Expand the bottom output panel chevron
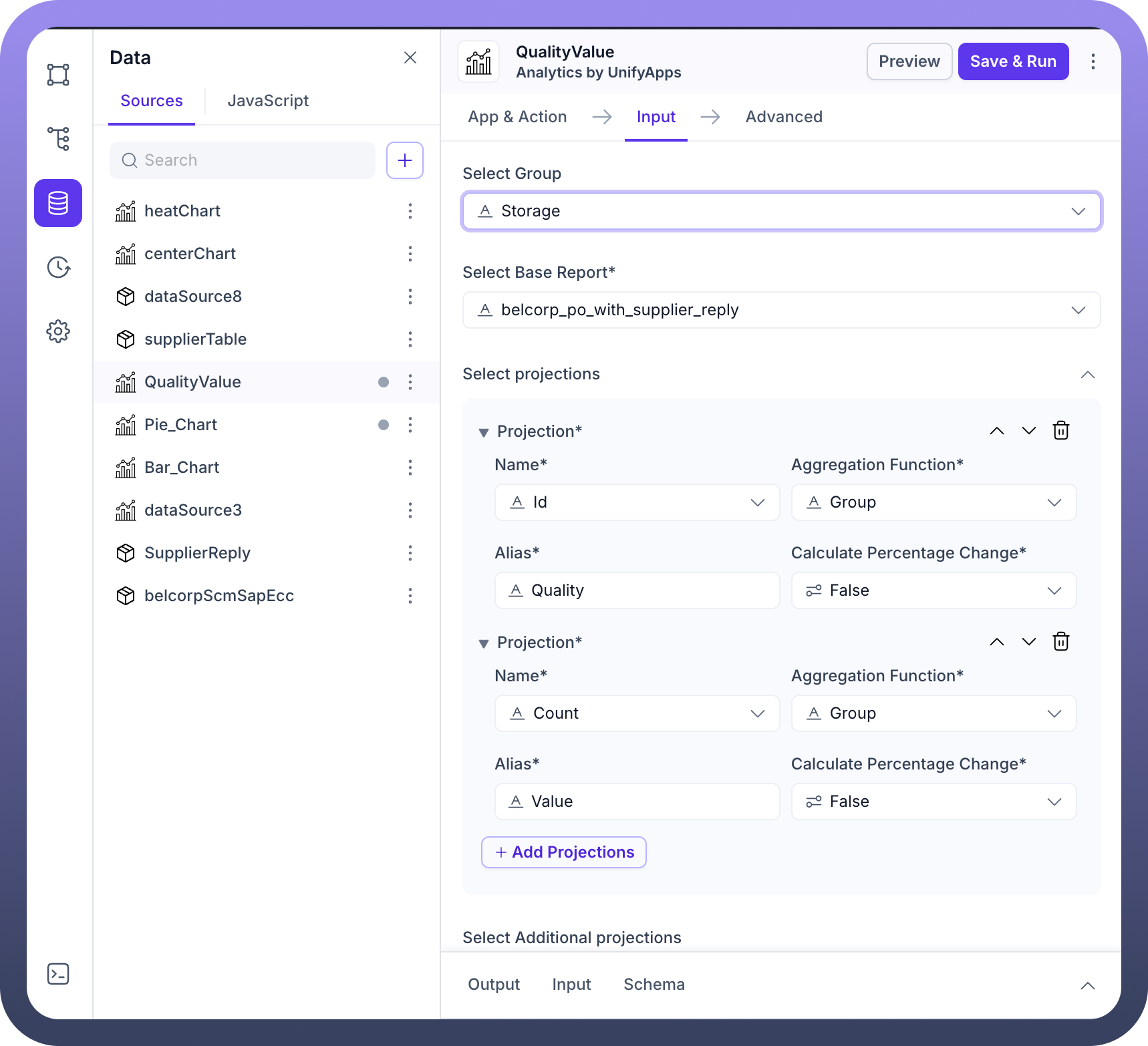1148x1046 pixels. (x=1088, y=985)
